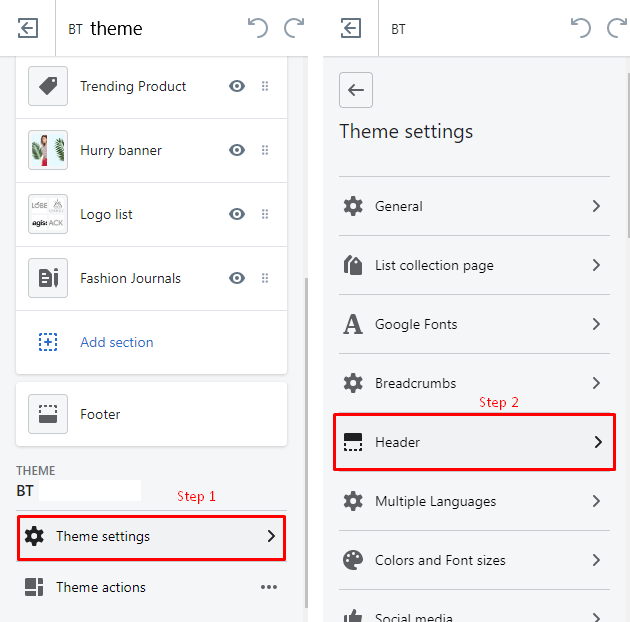Image resolution: width=630 pixels, height=622 pixels.
Task: Click the Fashion Journals blog icon
Action: point(48,278)
